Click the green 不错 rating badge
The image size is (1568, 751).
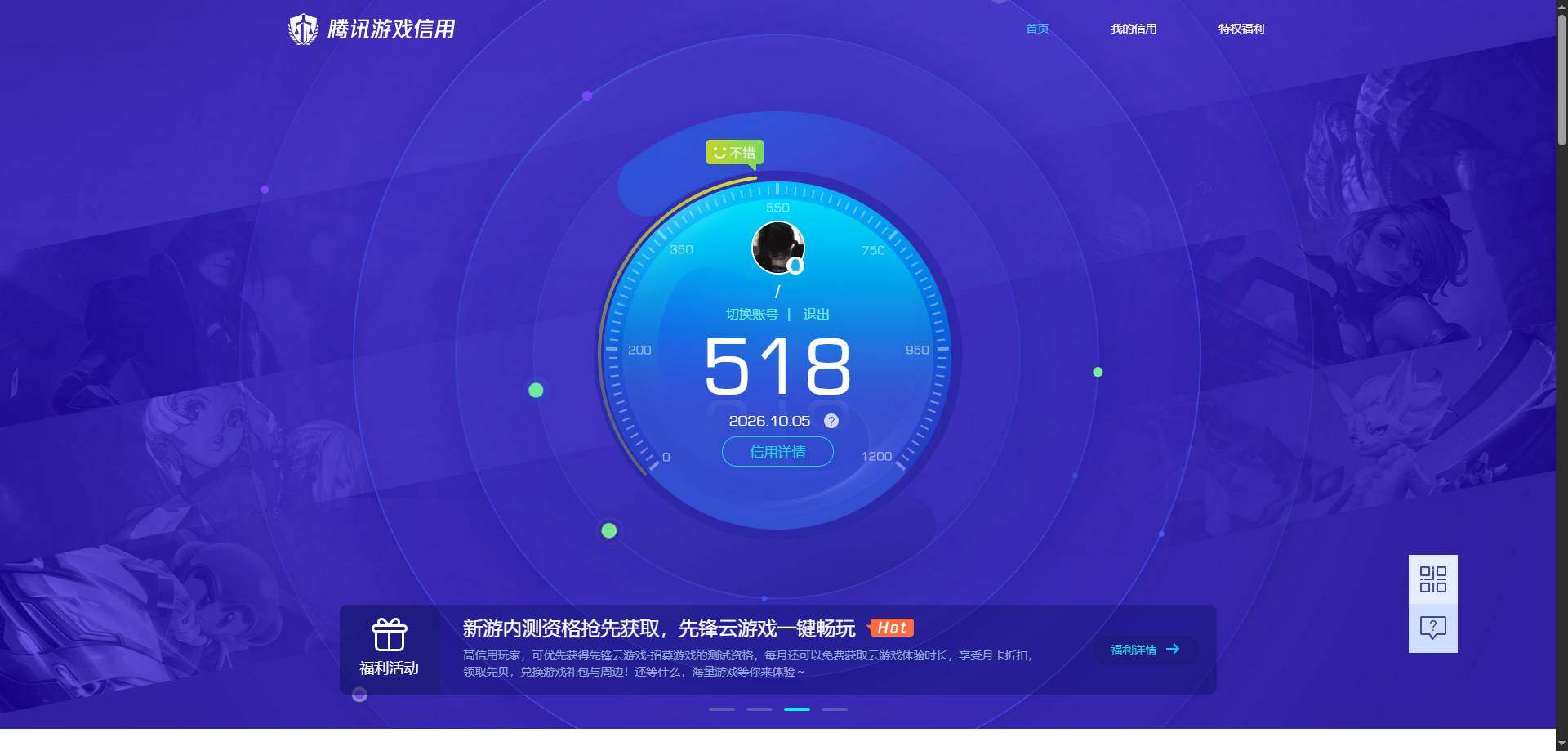(x=734, y=153)
